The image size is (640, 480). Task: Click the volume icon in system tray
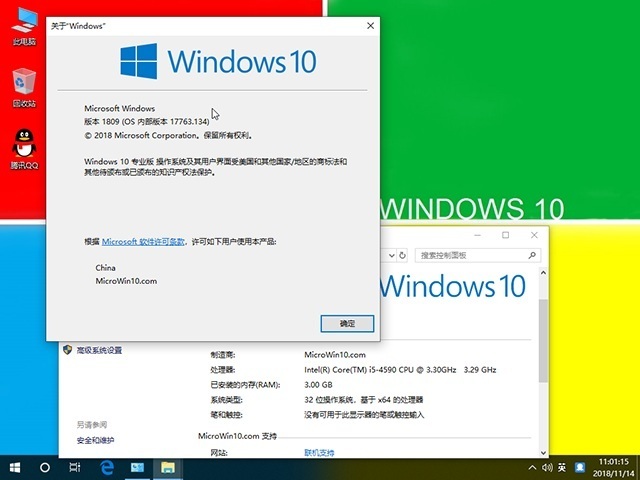click(545, 468)
